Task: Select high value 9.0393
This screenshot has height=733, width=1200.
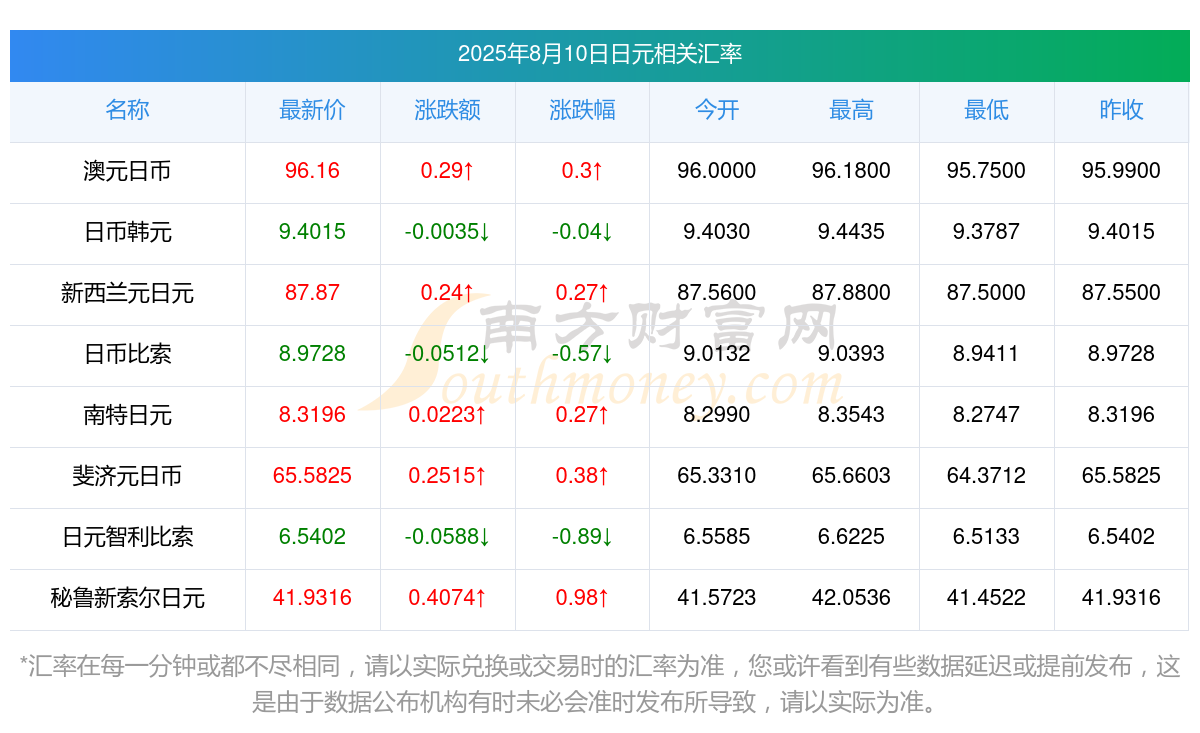Action: point(851,354)
